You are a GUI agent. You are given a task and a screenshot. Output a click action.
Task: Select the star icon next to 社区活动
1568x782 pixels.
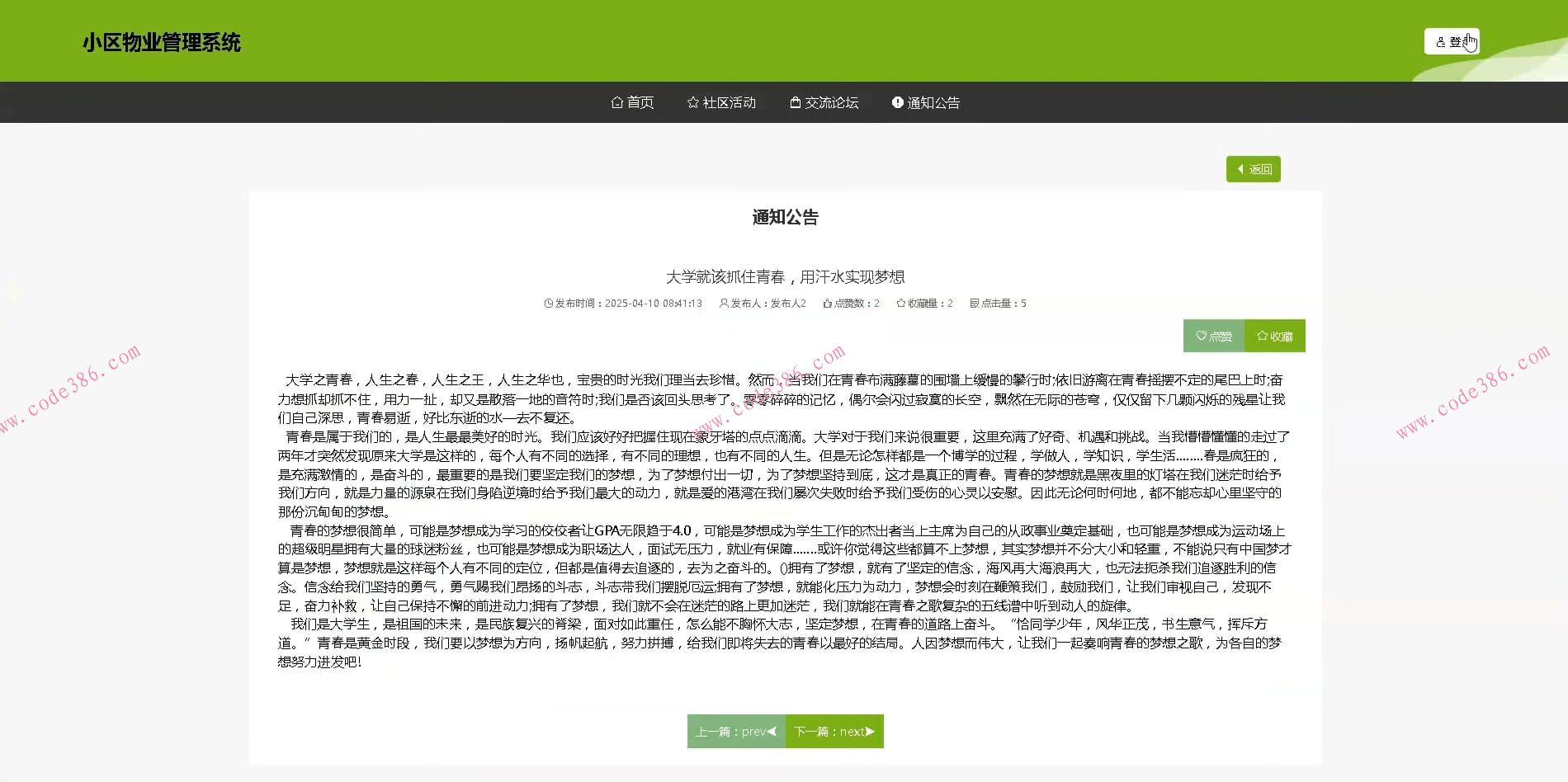pyautogui.click(x=692, y=101)
